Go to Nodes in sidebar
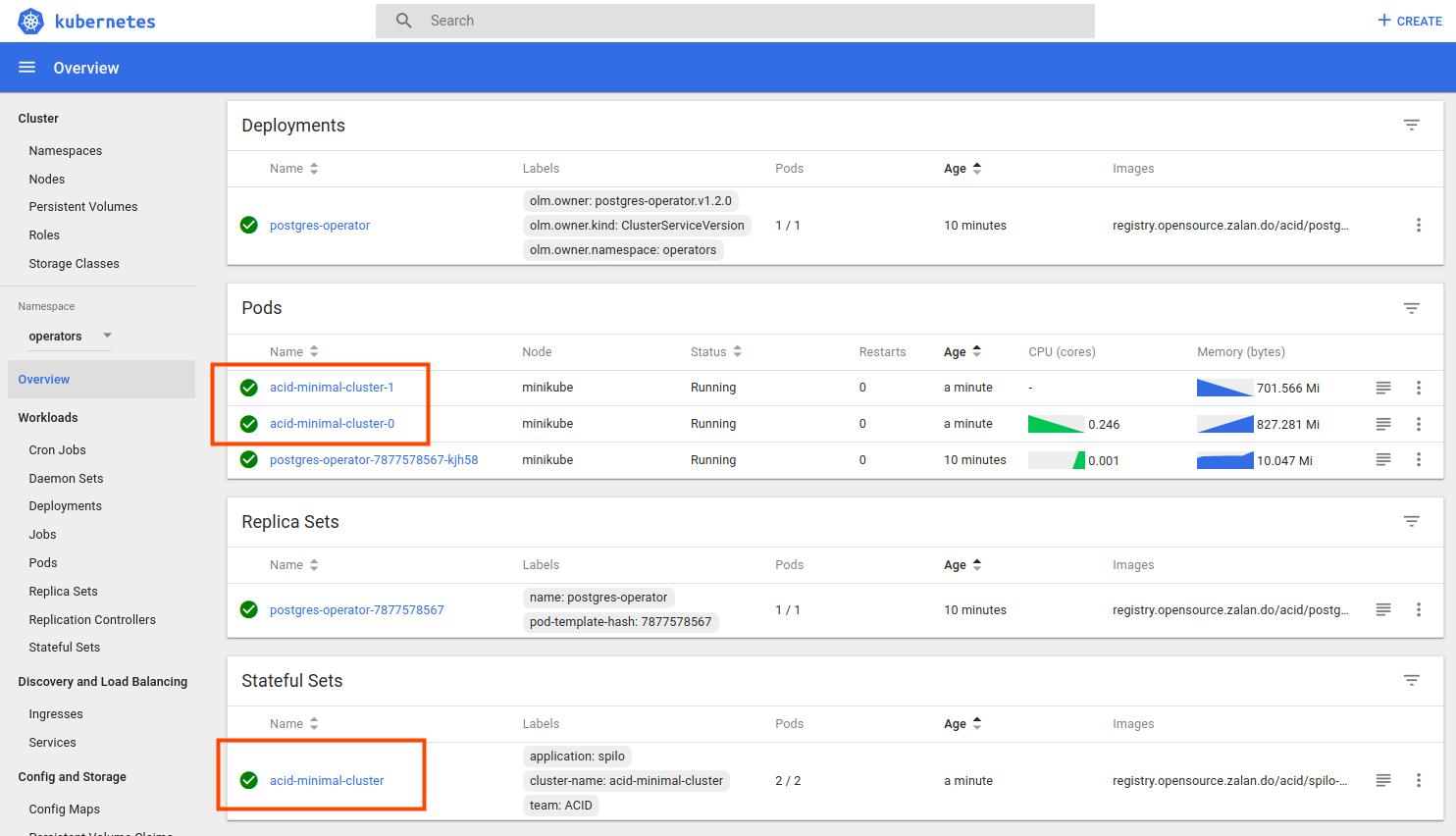1456x836 pixels. coord(47,180)
